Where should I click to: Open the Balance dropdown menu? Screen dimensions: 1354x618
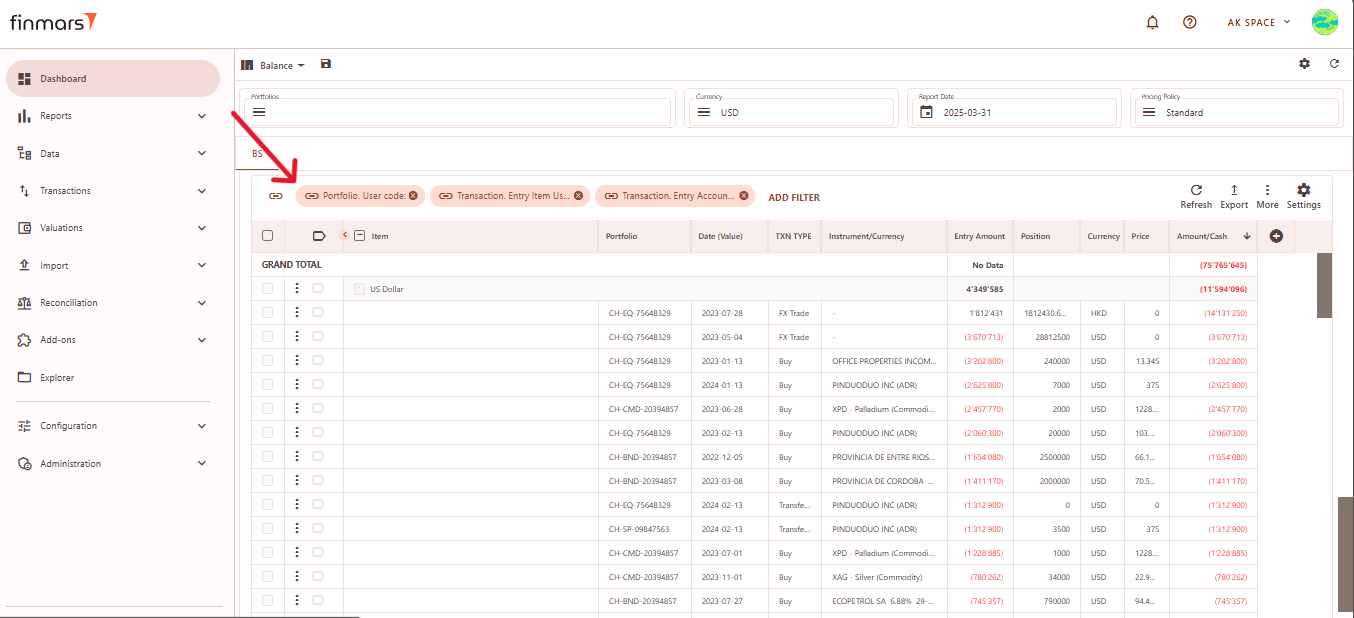(x=273, y=65)
